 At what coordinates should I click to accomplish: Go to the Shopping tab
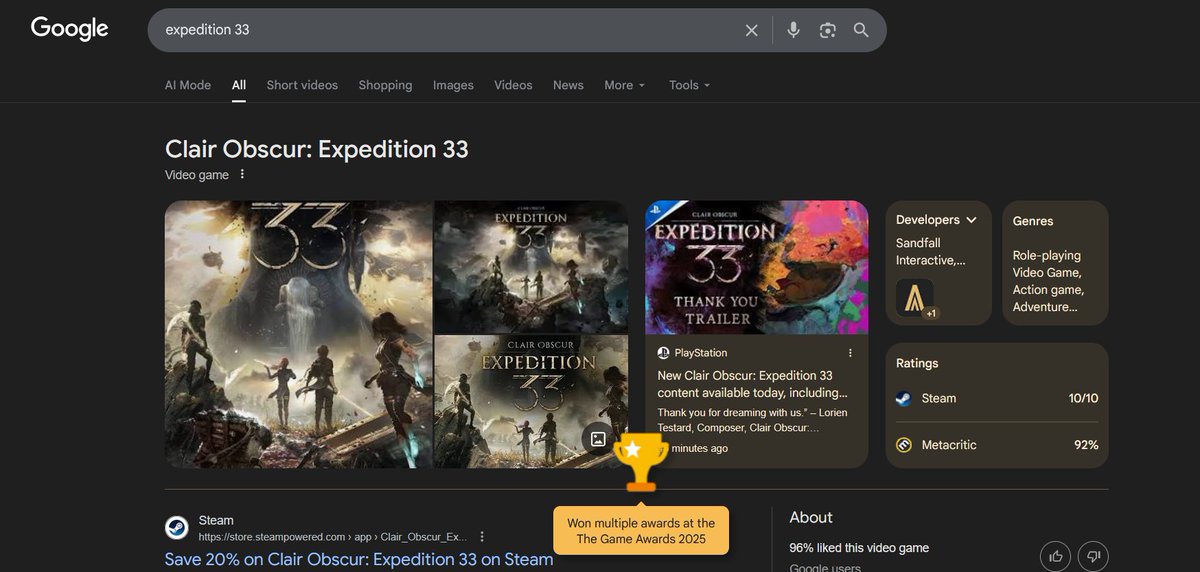coord(385,85)
